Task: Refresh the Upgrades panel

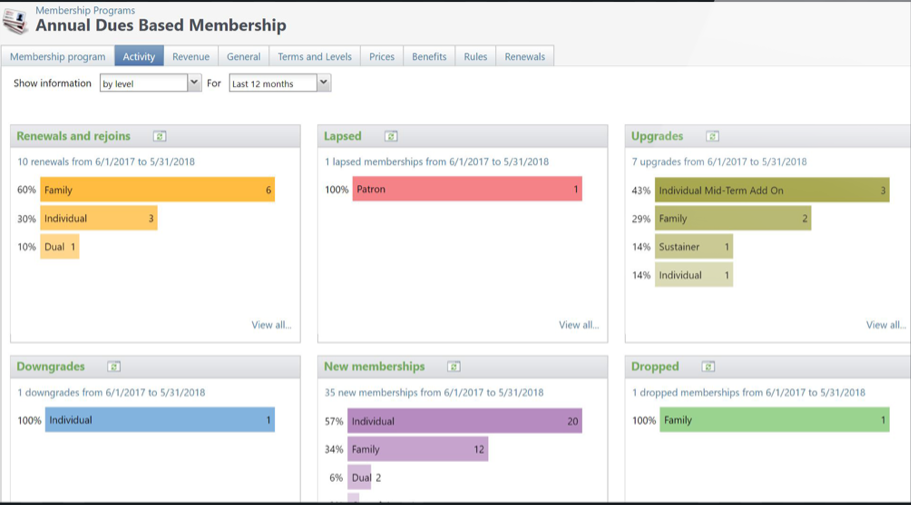Action: [x=712, y=136]
